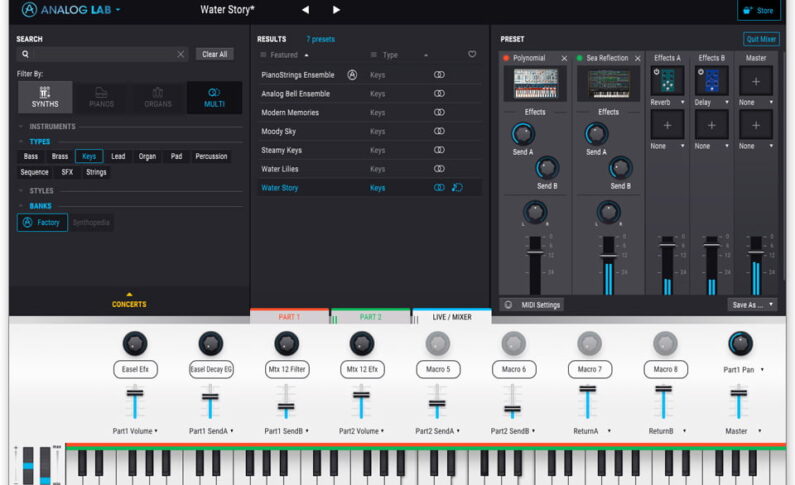Open the Delay effect type dropdown
Image resolution: width=795 pixels, height=485 pixels.
[x=726, y=102]
